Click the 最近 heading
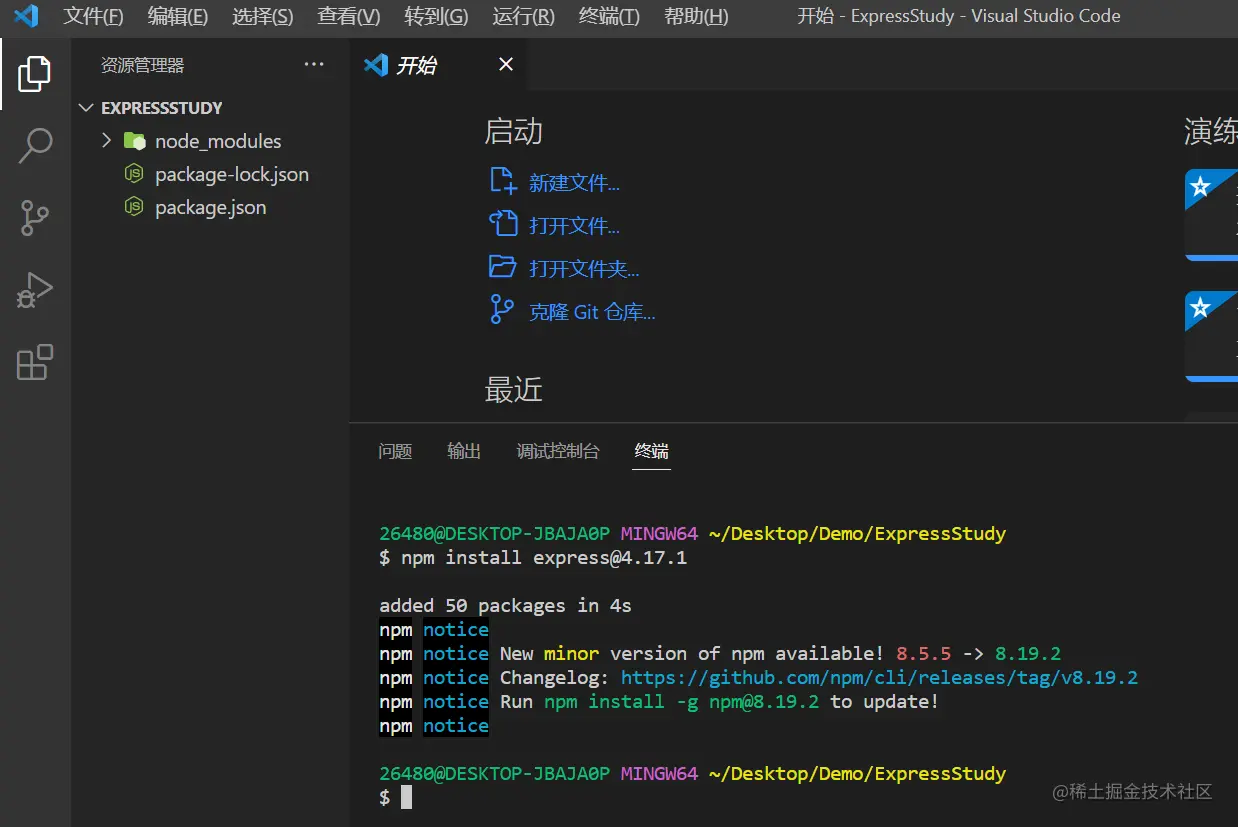The image size is (1238, 827). 513,390
